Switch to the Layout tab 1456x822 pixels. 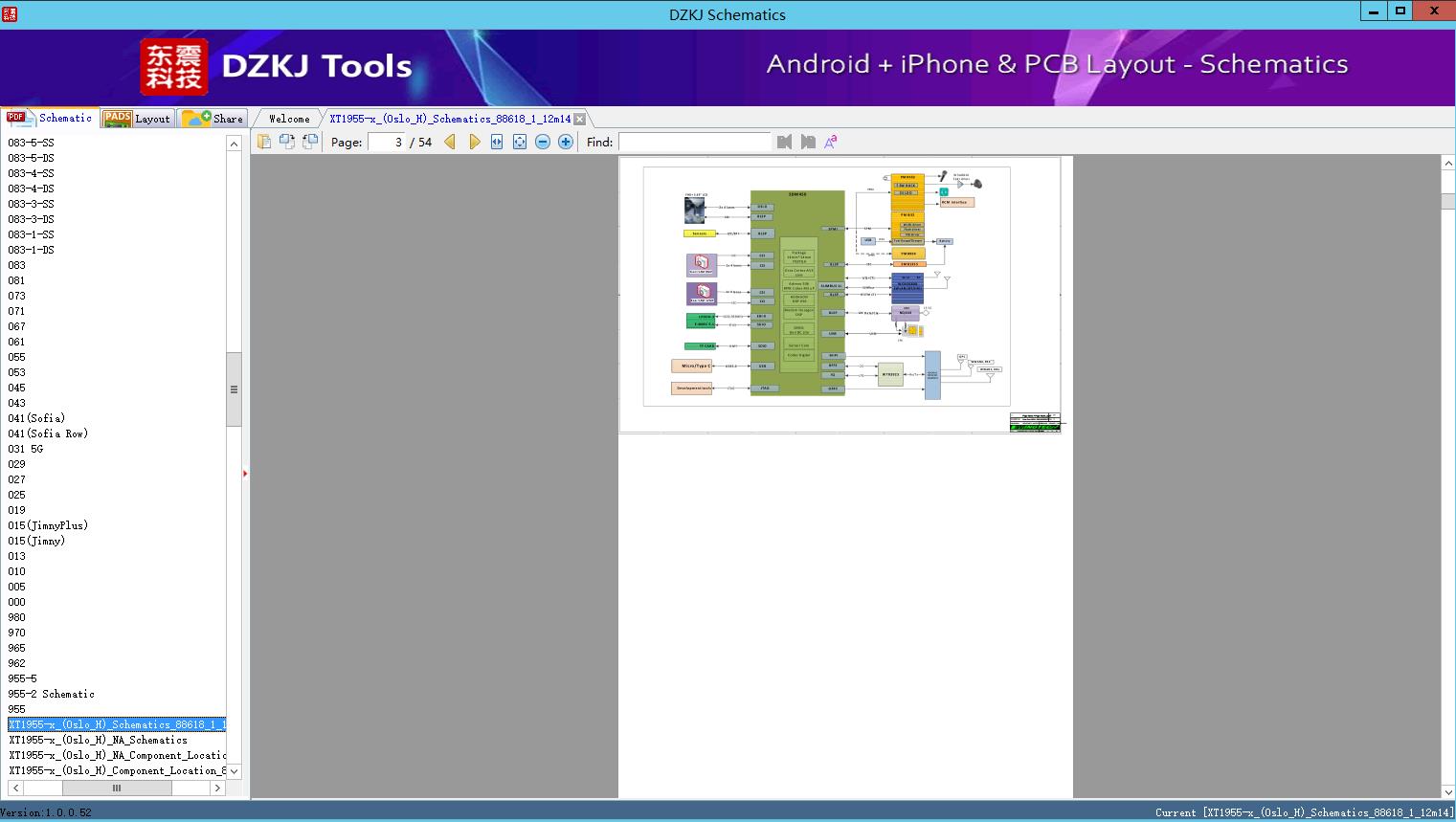pos(138,118)
